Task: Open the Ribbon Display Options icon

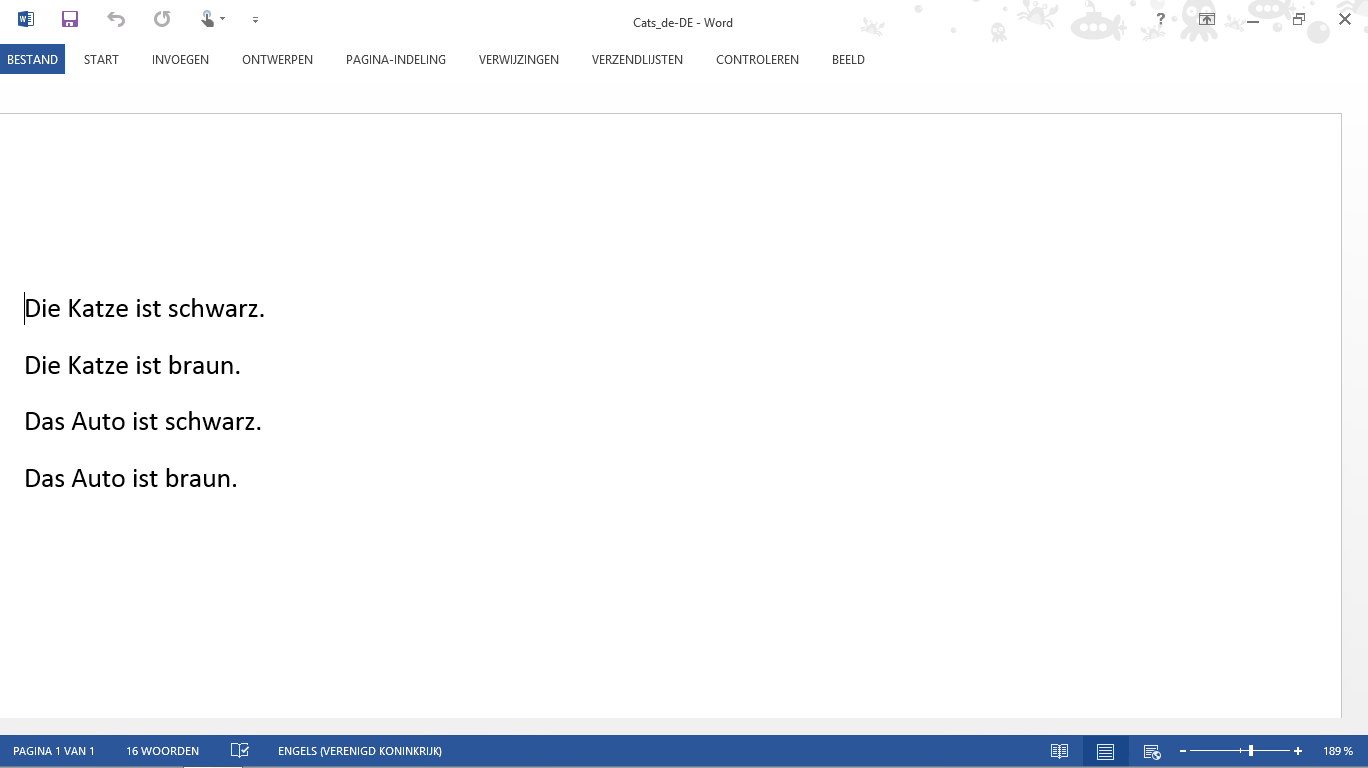Action: [1207, 20]
